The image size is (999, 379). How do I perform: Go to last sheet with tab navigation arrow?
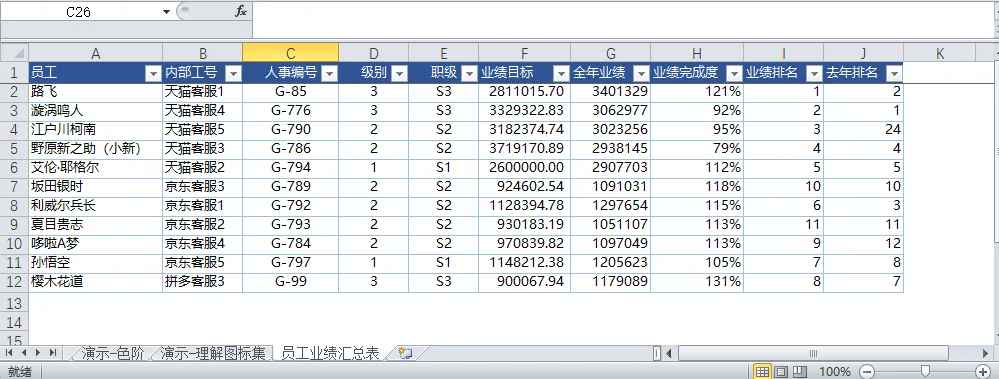pyautogui.click(x=53, y=352)
